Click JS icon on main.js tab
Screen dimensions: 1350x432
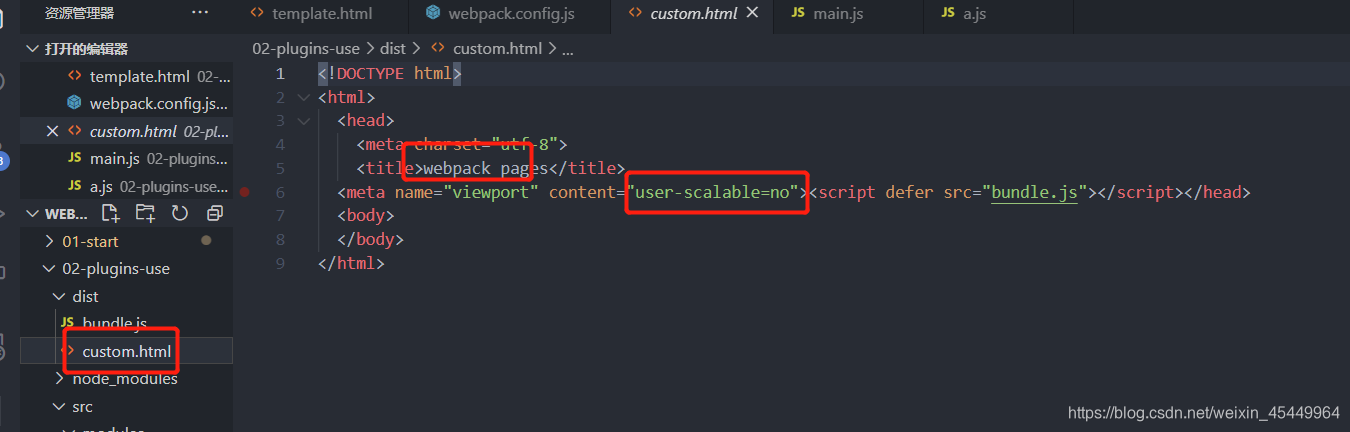[798, 13]
